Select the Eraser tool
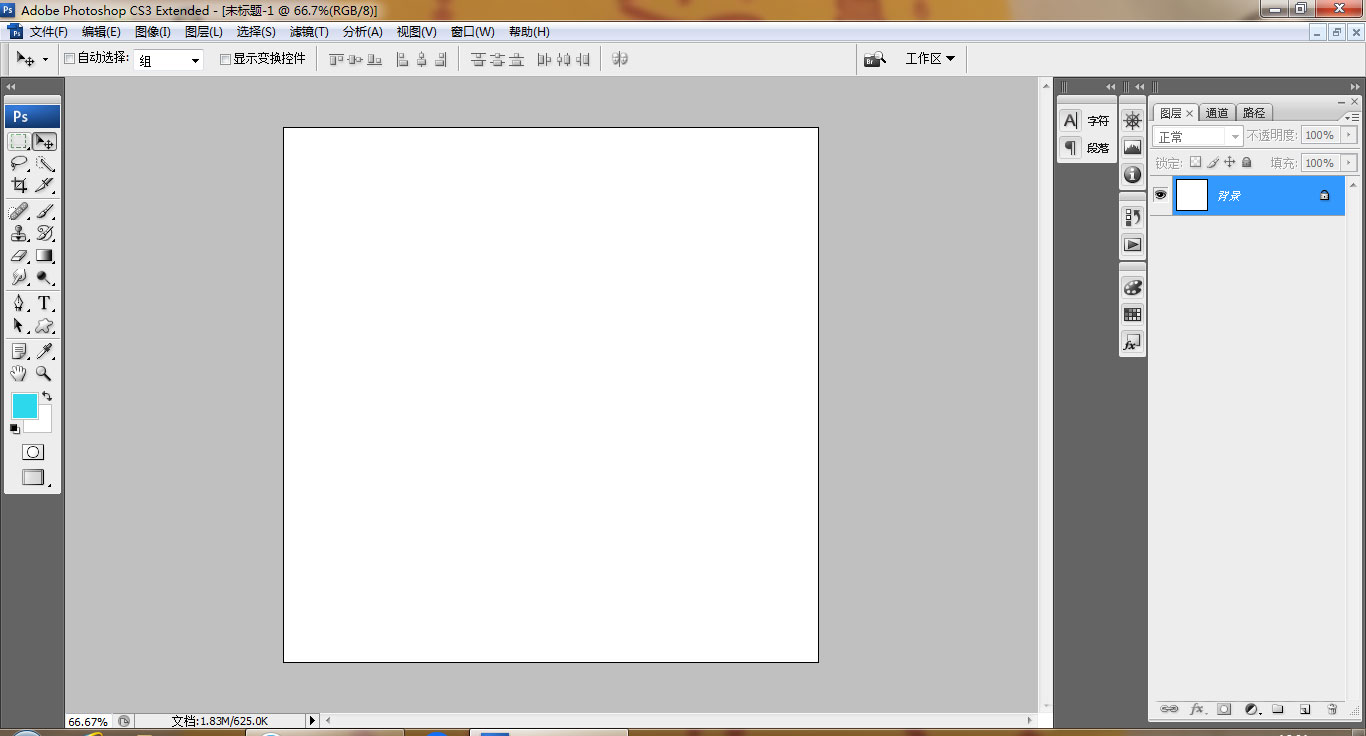 coord(19,256)
